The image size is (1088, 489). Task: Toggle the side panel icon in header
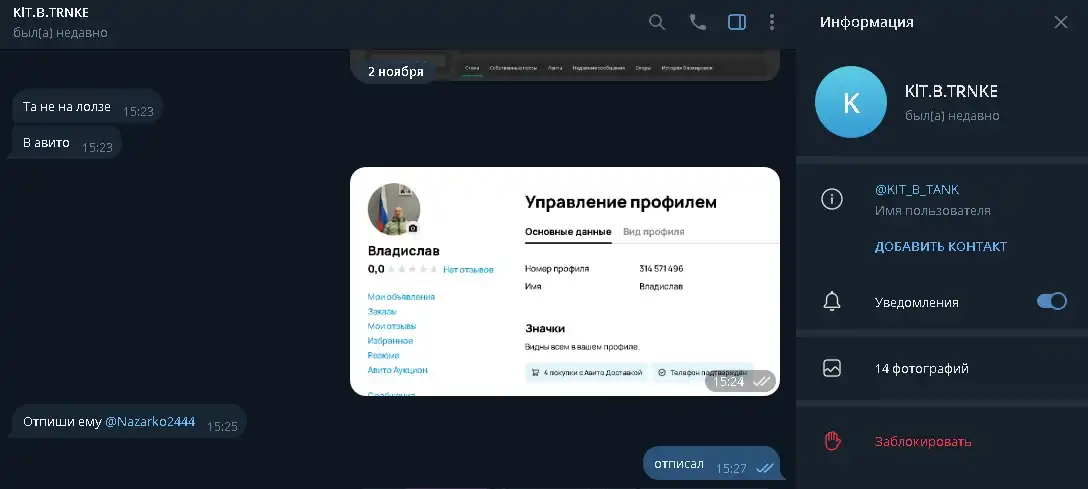tap(737, 22)
